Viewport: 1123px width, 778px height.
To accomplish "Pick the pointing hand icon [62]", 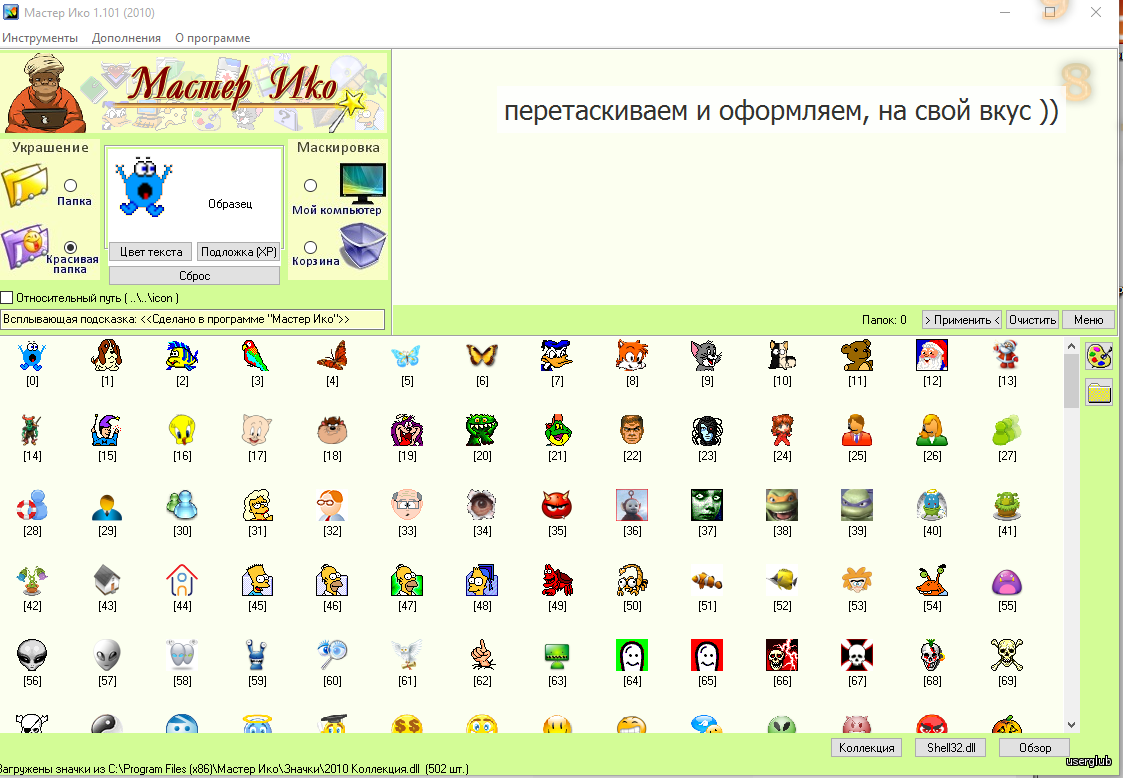I will pos(482,655).
